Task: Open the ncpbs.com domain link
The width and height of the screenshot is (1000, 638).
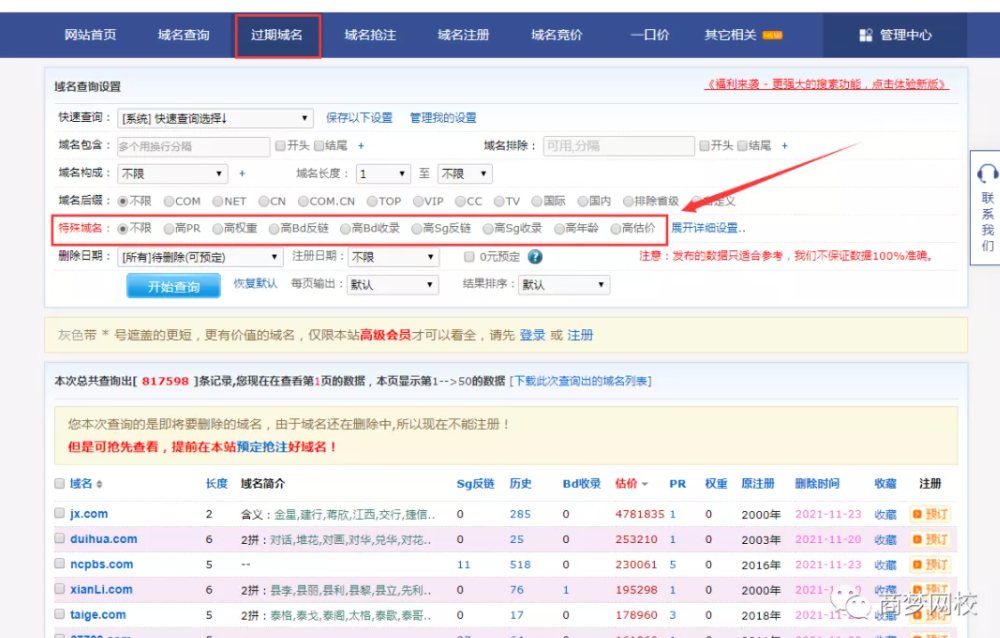Action: tap(101, 565)
